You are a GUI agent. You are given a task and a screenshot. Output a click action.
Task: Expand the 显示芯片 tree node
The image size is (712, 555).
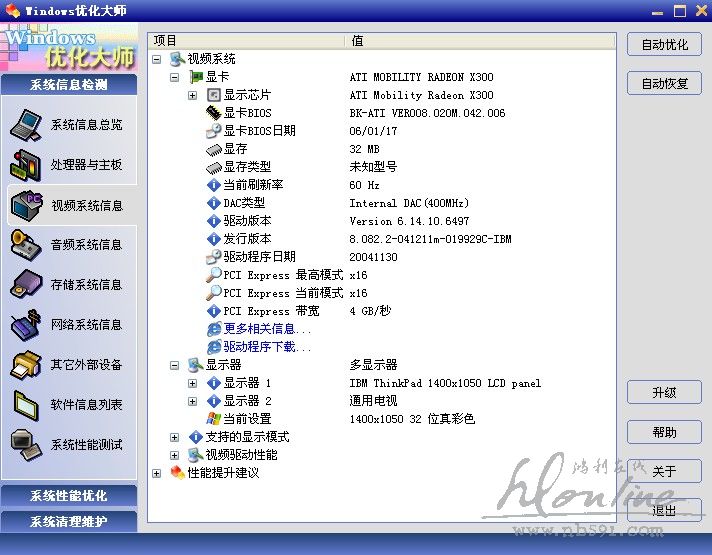[193, 96]
